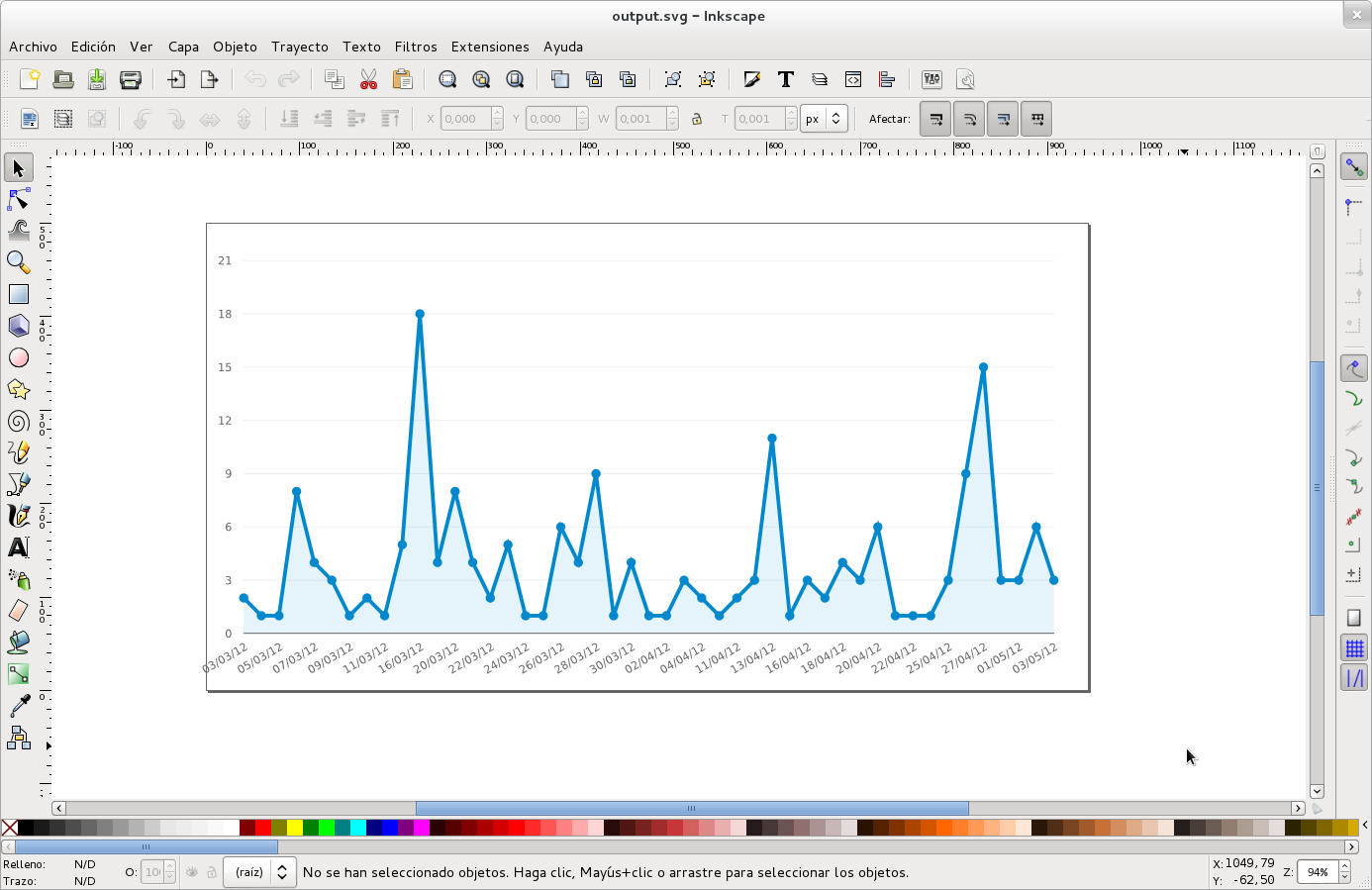Screen dimensions: 1372x890
Task: Toggle the width-height lock ratio
Action: click(x=697, y=119)
